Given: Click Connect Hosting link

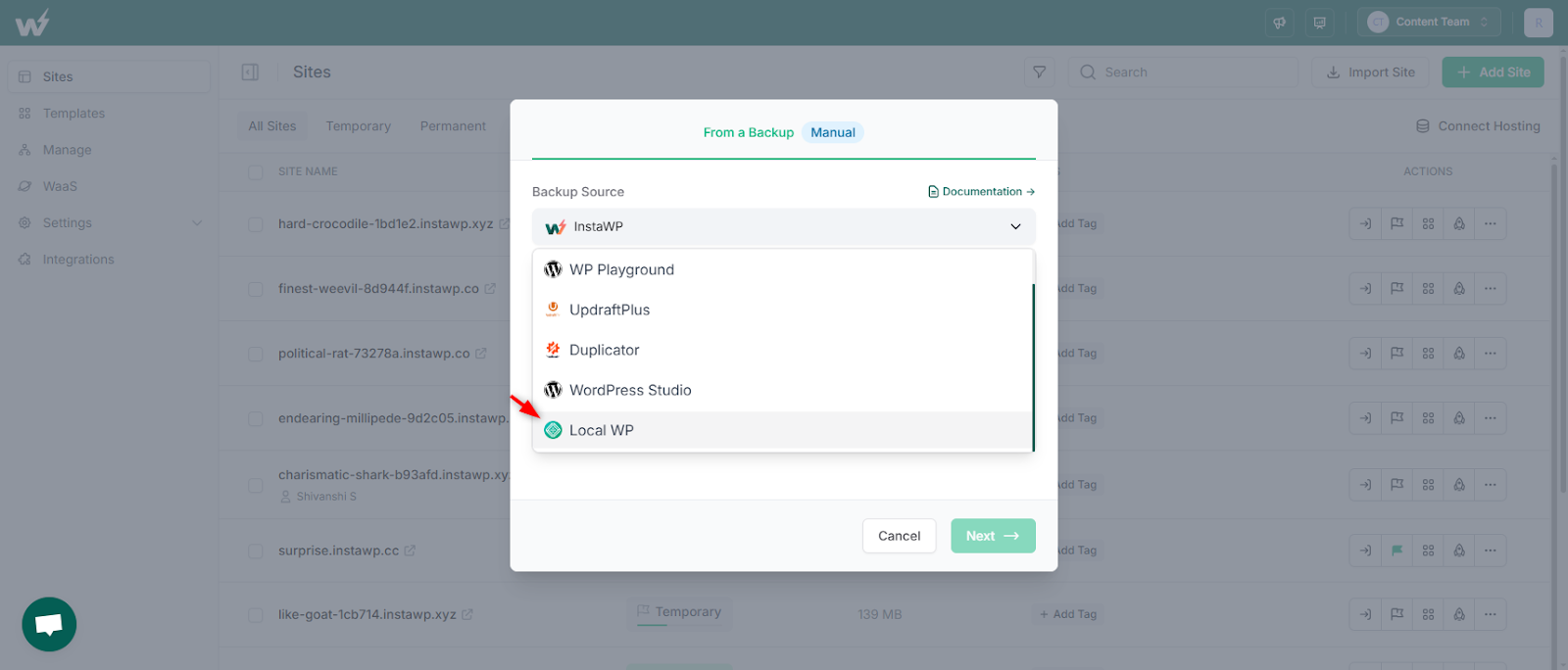Looking at the screenshot, I should (x=1478, y=126).
